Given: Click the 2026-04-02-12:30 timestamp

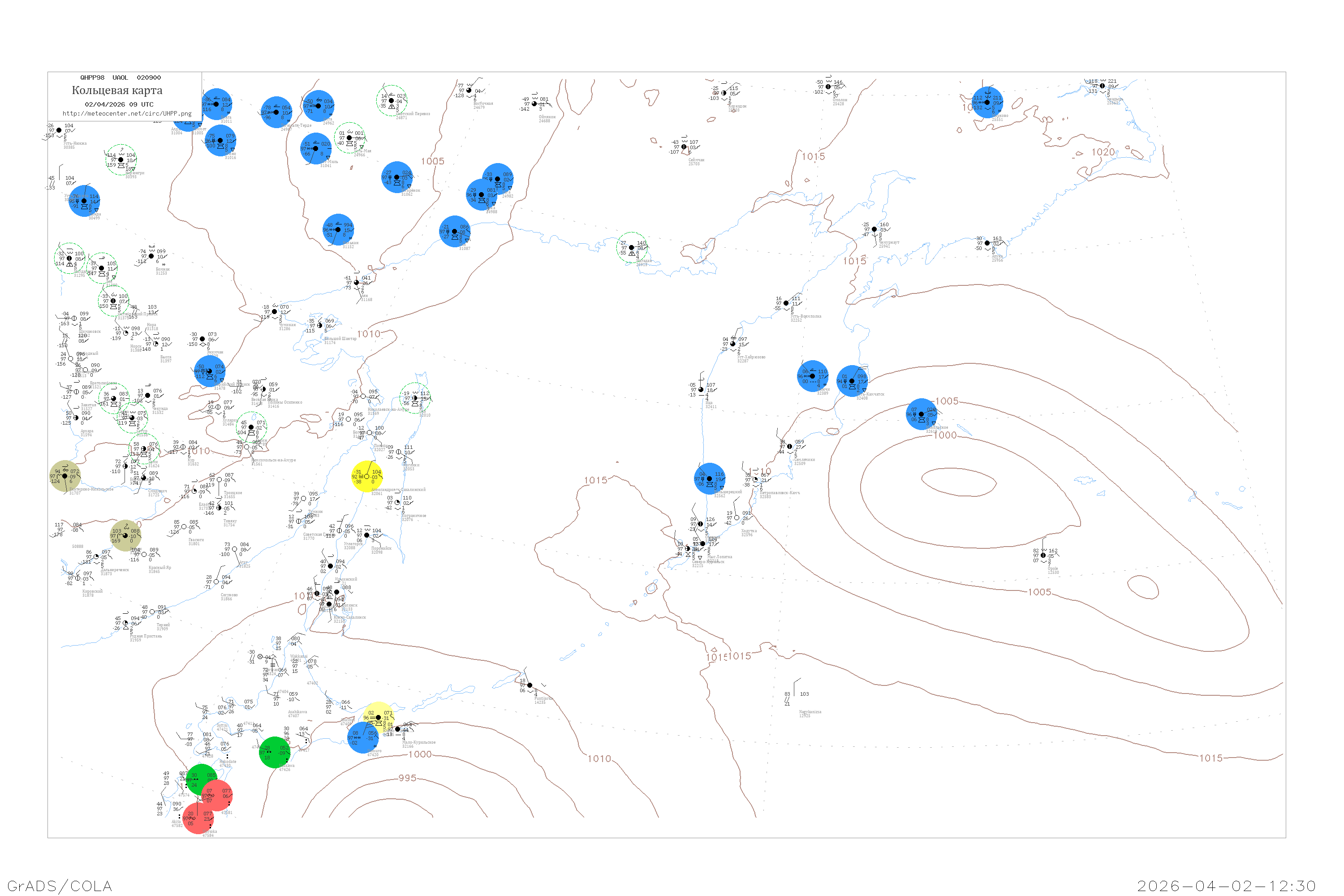Looking at the screenshot, I should (1226, 886).
